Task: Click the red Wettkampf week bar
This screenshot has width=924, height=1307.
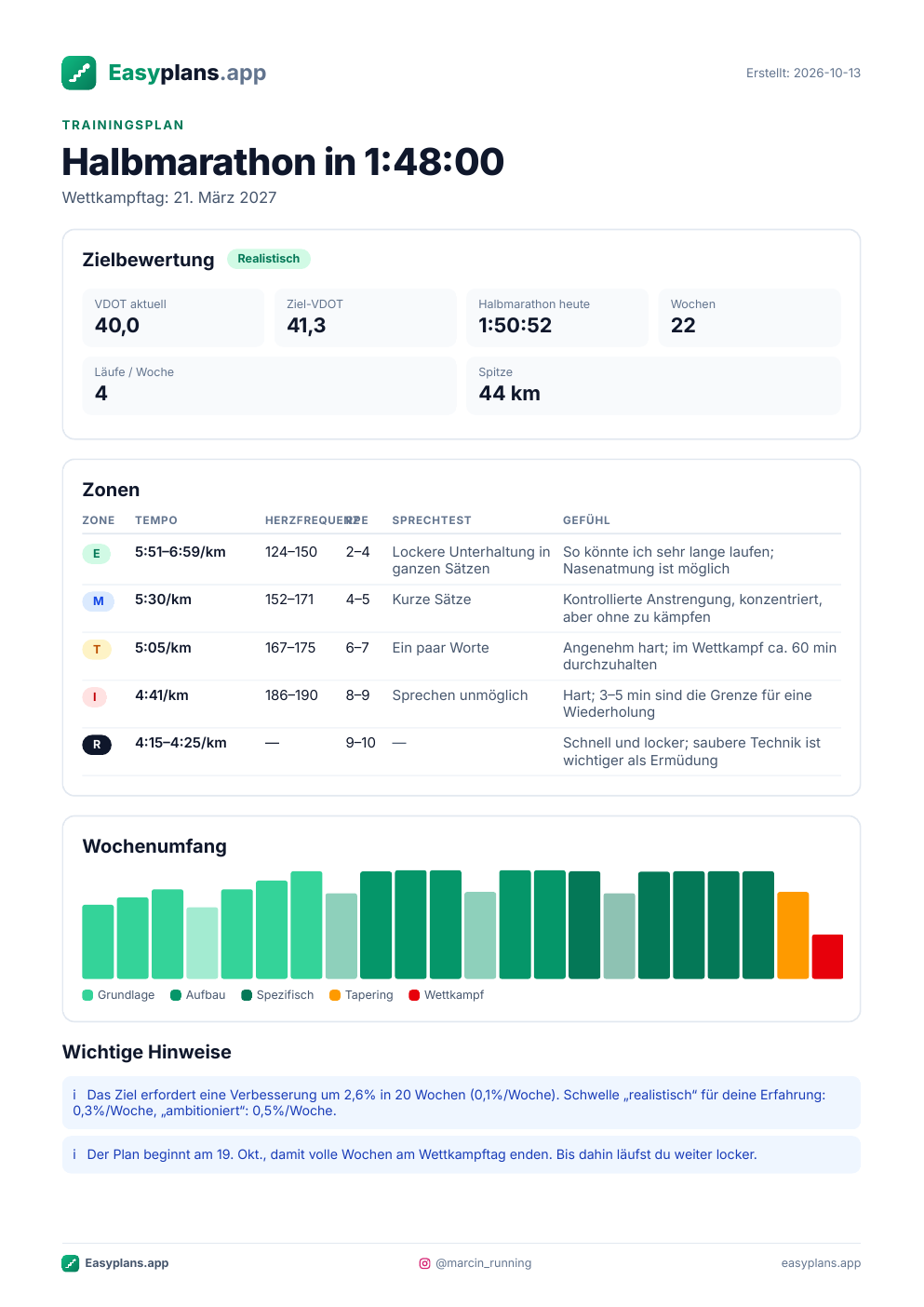Action: 827,957
